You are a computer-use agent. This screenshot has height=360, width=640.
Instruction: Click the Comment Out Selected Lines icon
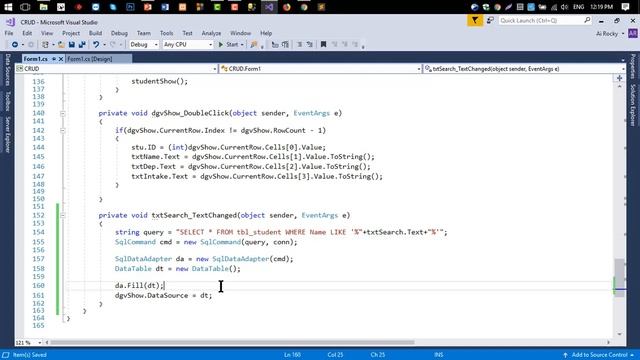(x=275, y=44)
